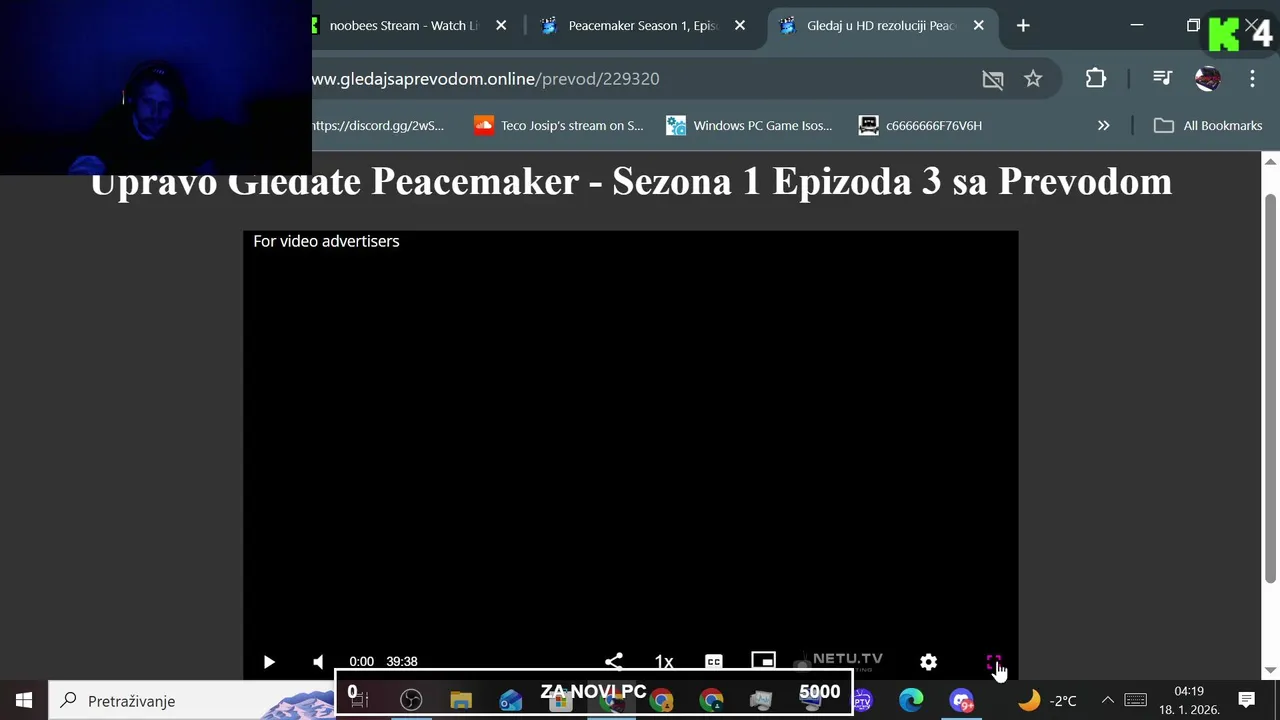Open the touch keyboard tray icon
This screenshot has width=1280, height=720.
1135,700
